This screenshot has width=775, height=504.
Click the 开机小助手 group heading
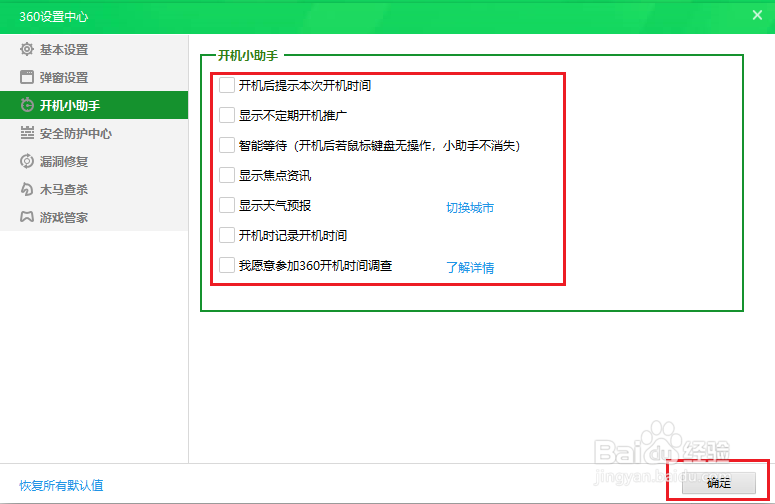248,55
